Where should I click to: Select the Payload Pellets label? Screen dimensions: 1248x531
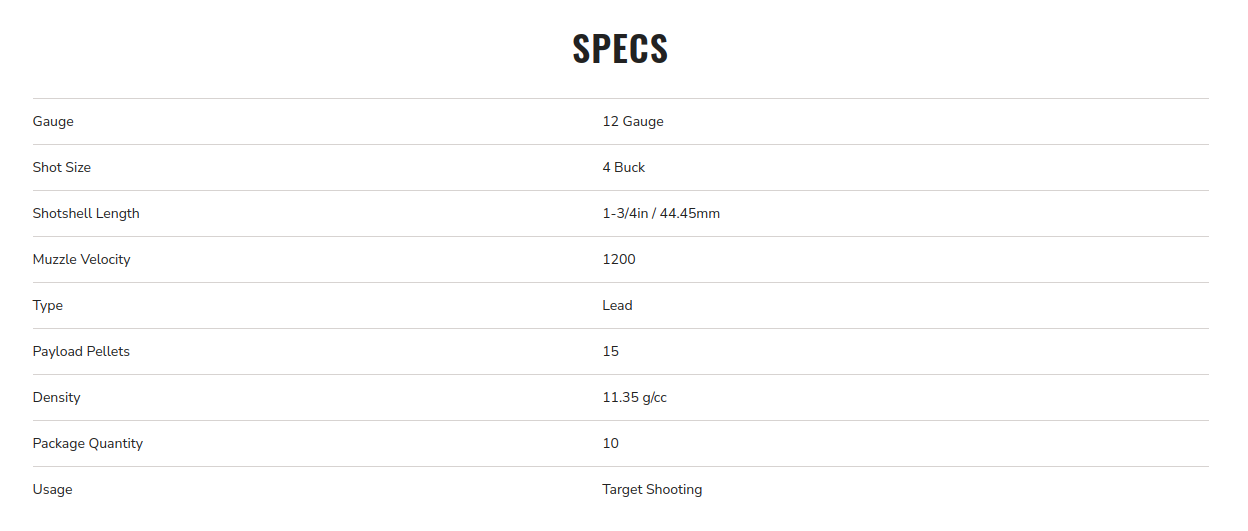point(81,351)
